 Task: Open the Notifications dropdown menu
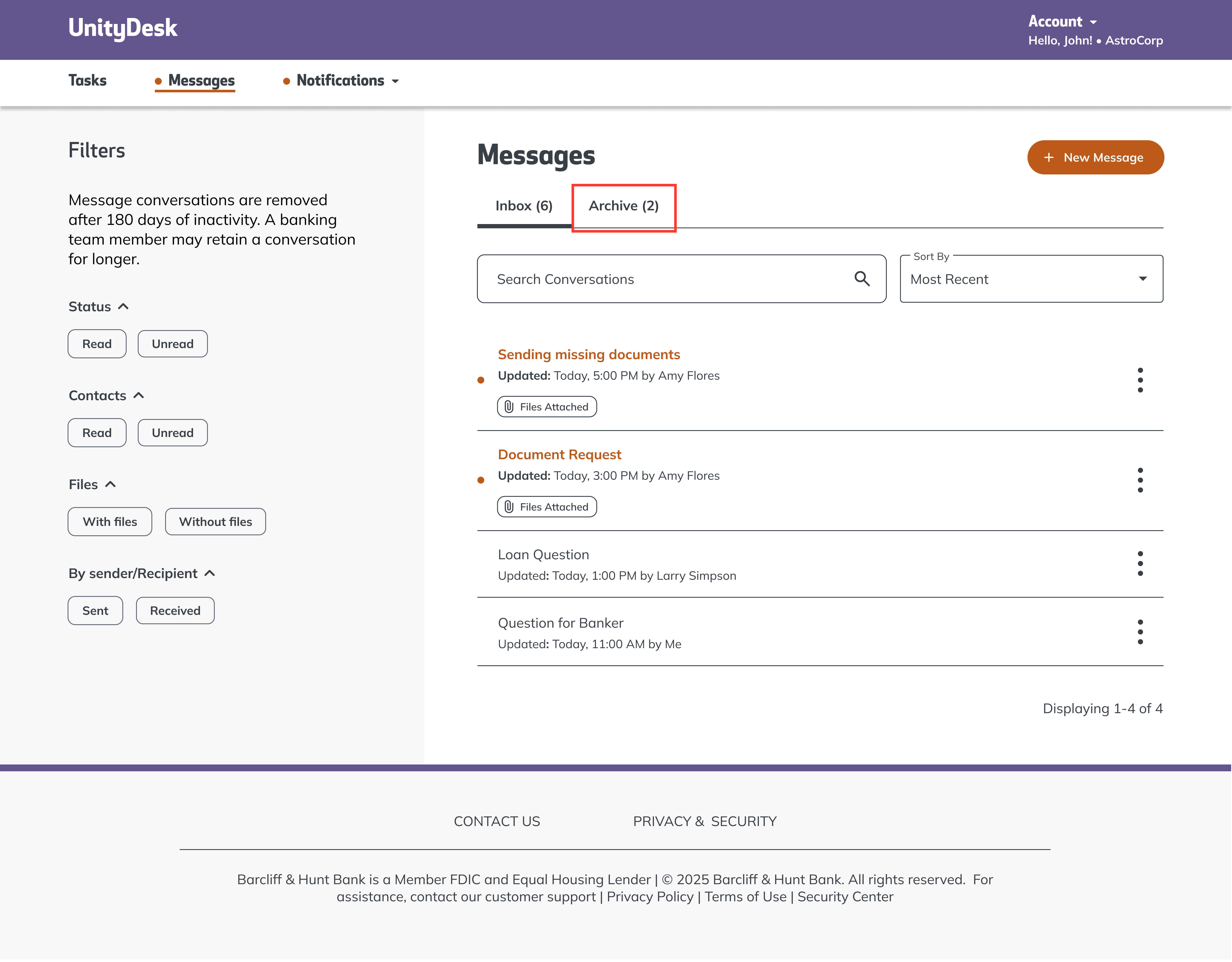click(341, 81)
